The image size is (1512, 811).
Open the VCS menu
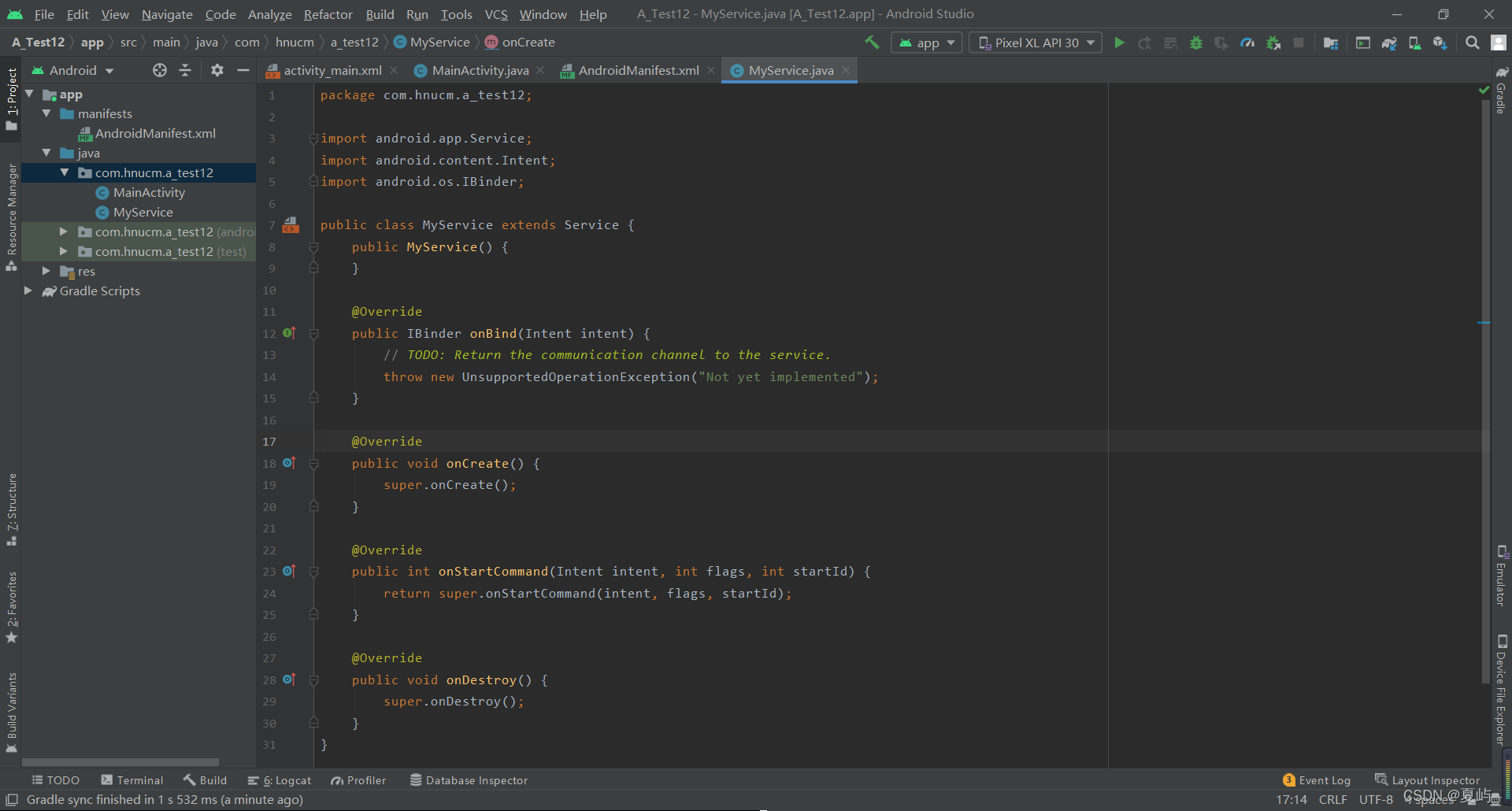tap(496, 14)
